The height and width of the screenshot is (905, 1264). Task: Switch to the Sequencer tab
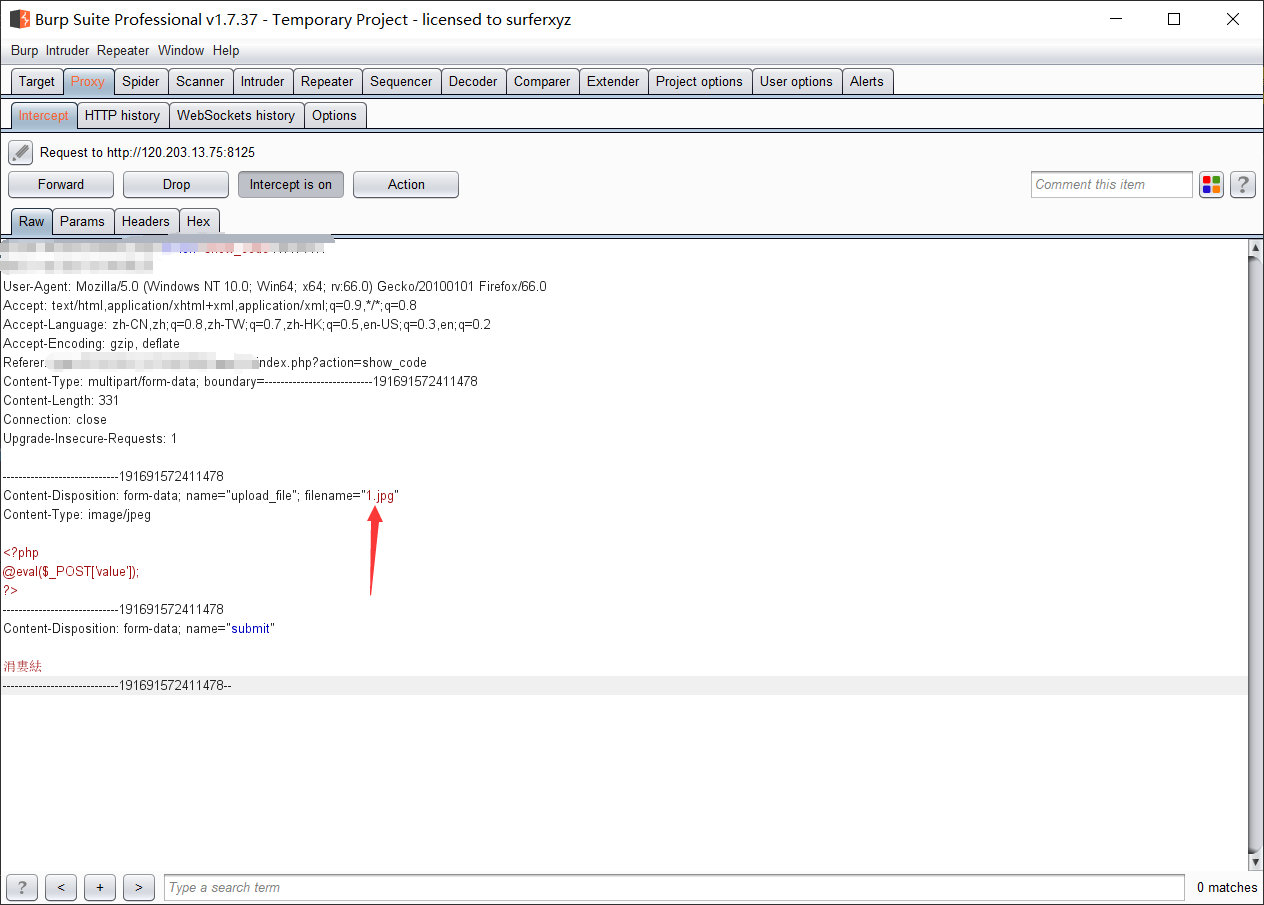click(x=401, y=82)
